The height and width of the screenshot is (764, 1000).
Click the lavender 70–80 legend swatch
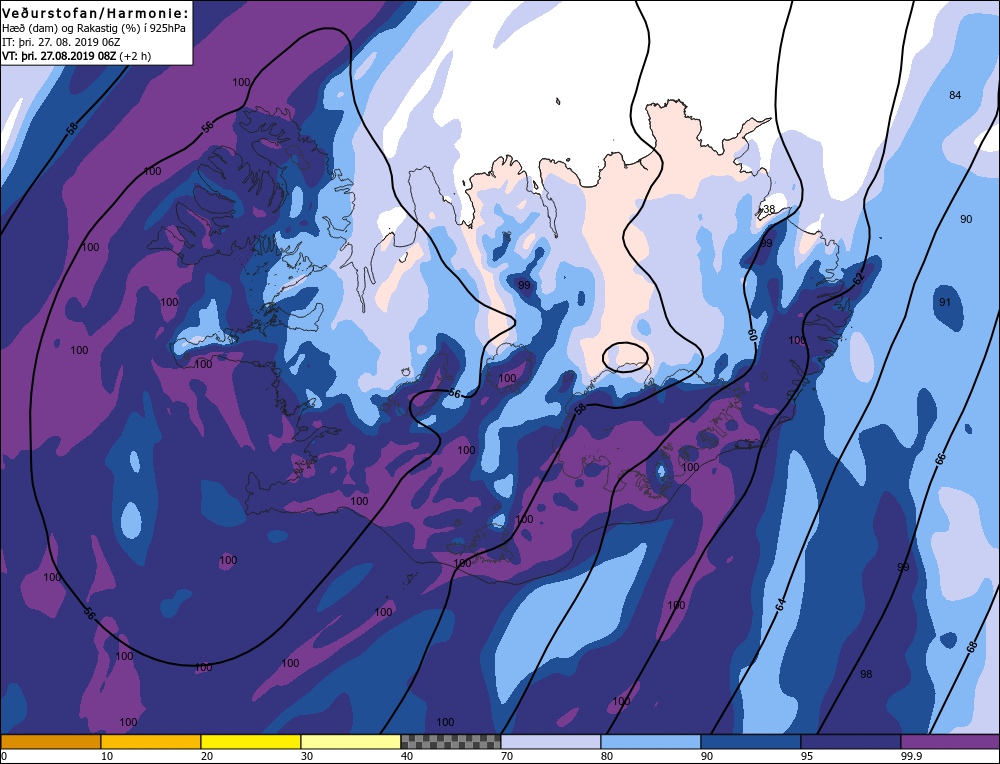[x=551, y=742]
